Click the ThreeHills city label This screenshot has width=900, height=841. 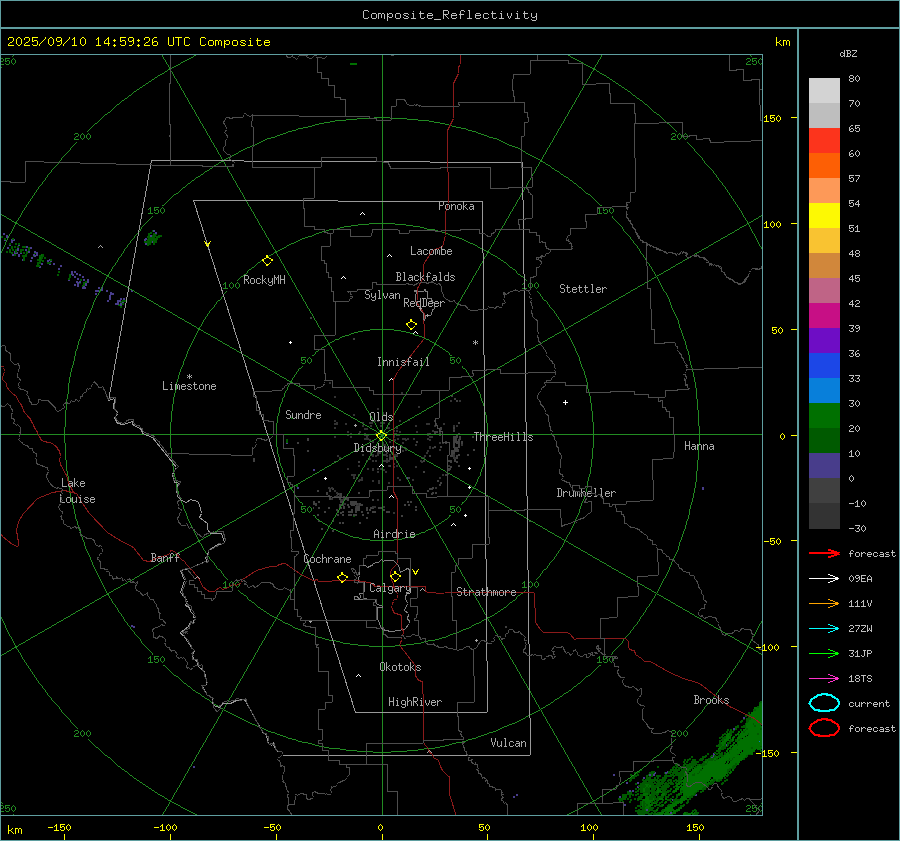click(x=503, y=437)
